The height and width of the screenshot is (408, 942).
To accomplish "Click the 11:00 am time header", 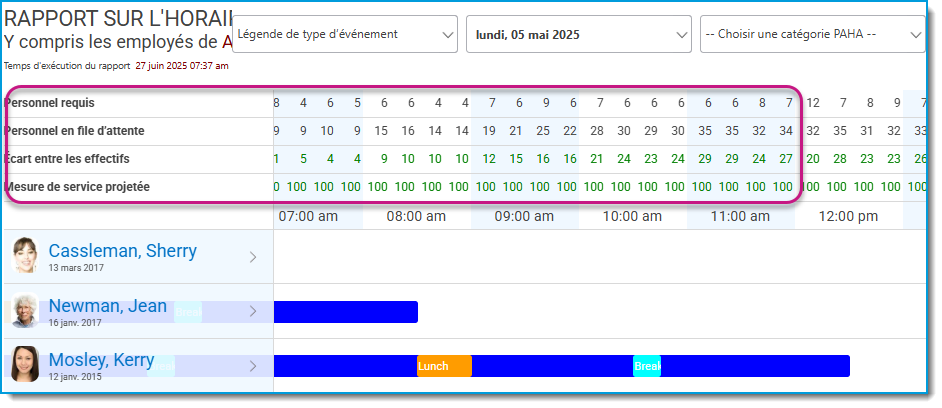I will (740, 216).
